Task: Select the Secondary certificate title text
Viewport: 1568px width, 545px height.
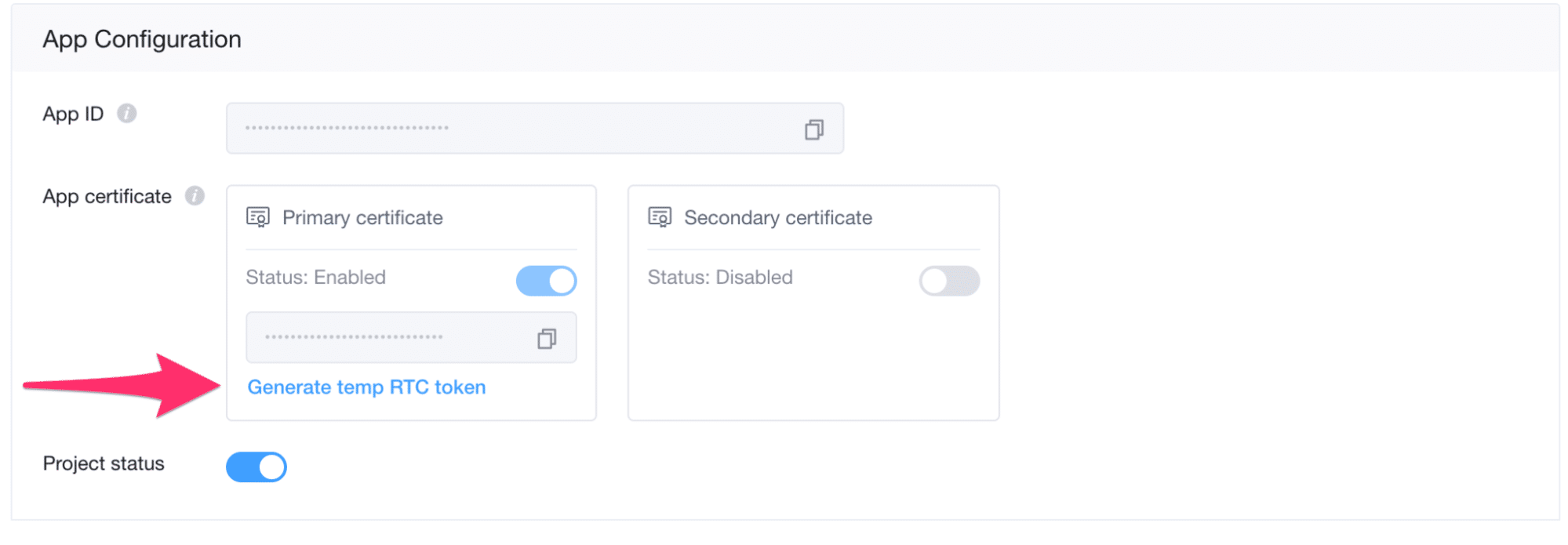Action: (777, 218)
